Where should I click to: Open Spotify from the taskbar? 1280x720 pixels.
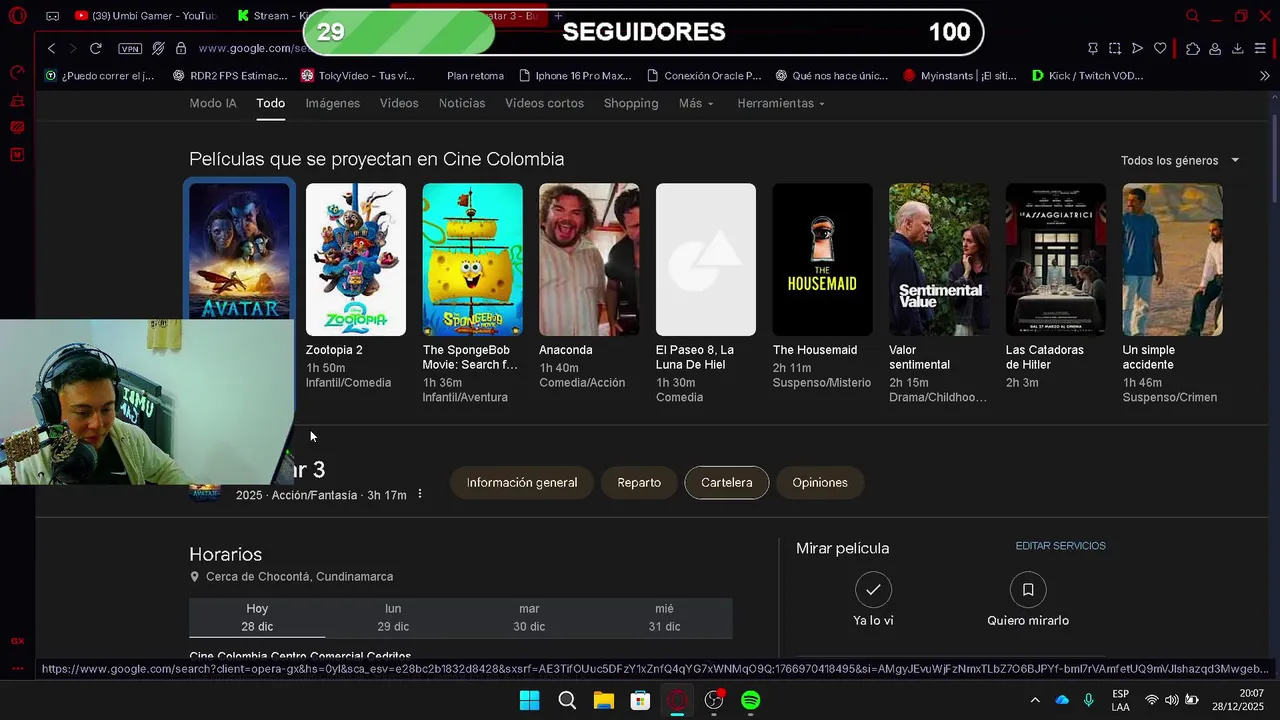pyautogui.click(x=751, y=700)
